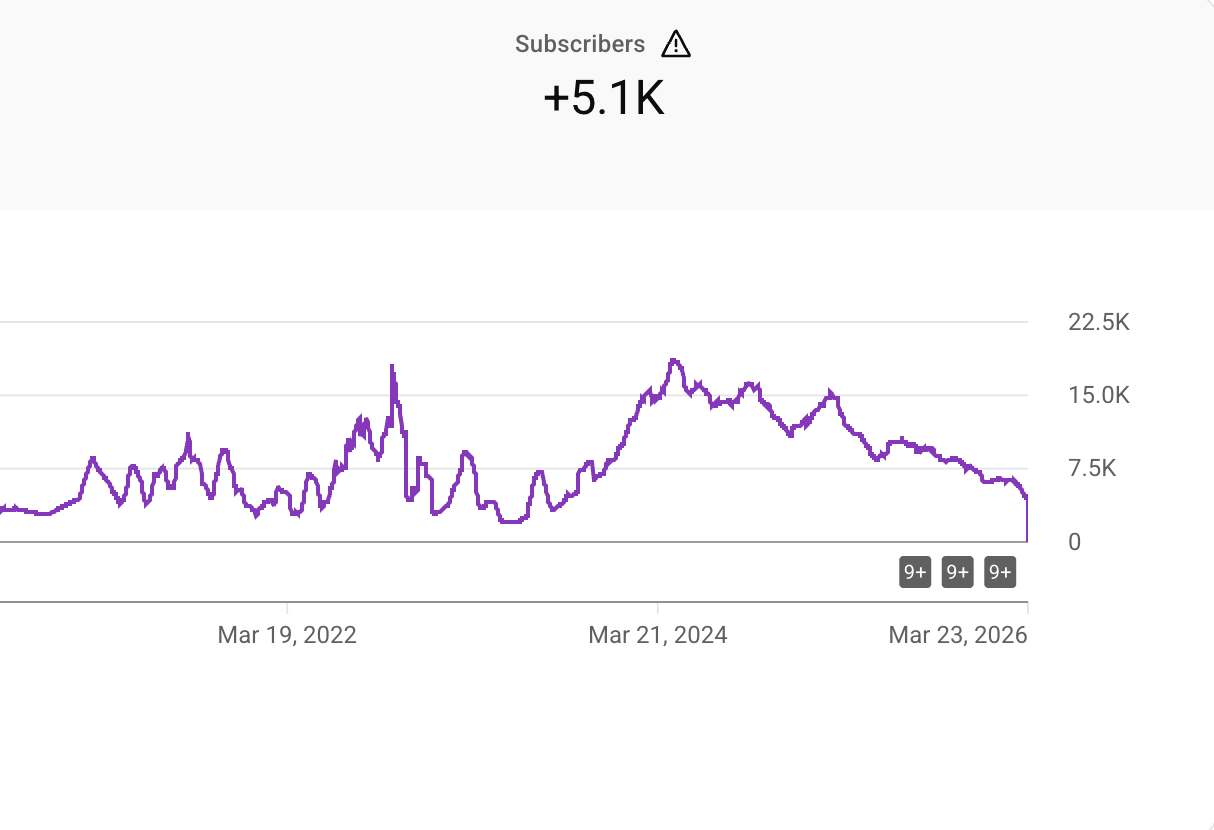The image size is (1214, 830).
Task: Click the 22.5K y-axis label
Action: coord(1098,322)
